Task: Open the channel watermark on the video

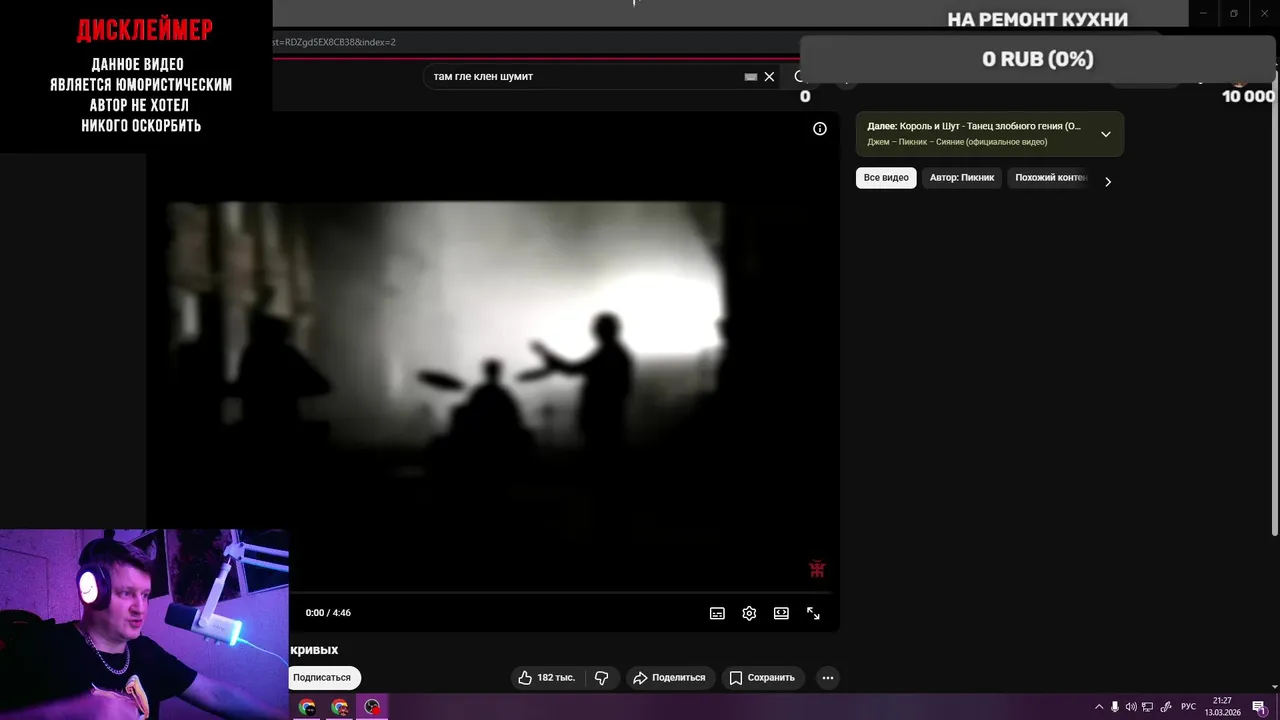Action: coord(817,569)
